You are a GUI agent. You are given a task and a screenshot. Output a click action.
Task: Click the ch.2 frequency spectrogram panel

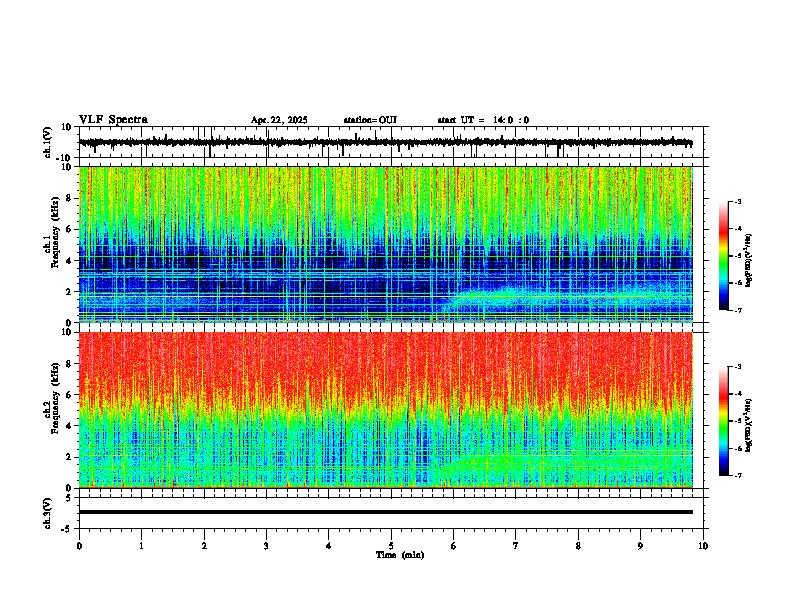click(x=385, y=410)
